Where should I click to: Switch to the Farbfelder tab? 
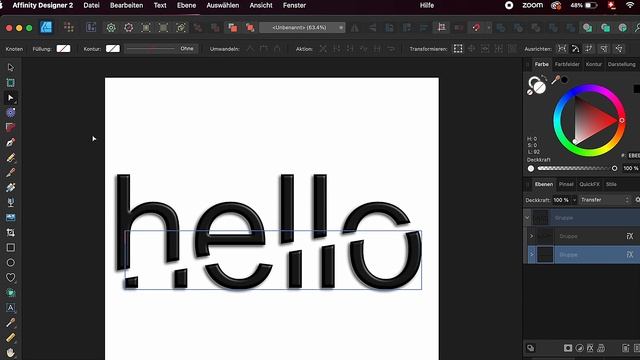(x=567, y=64)
